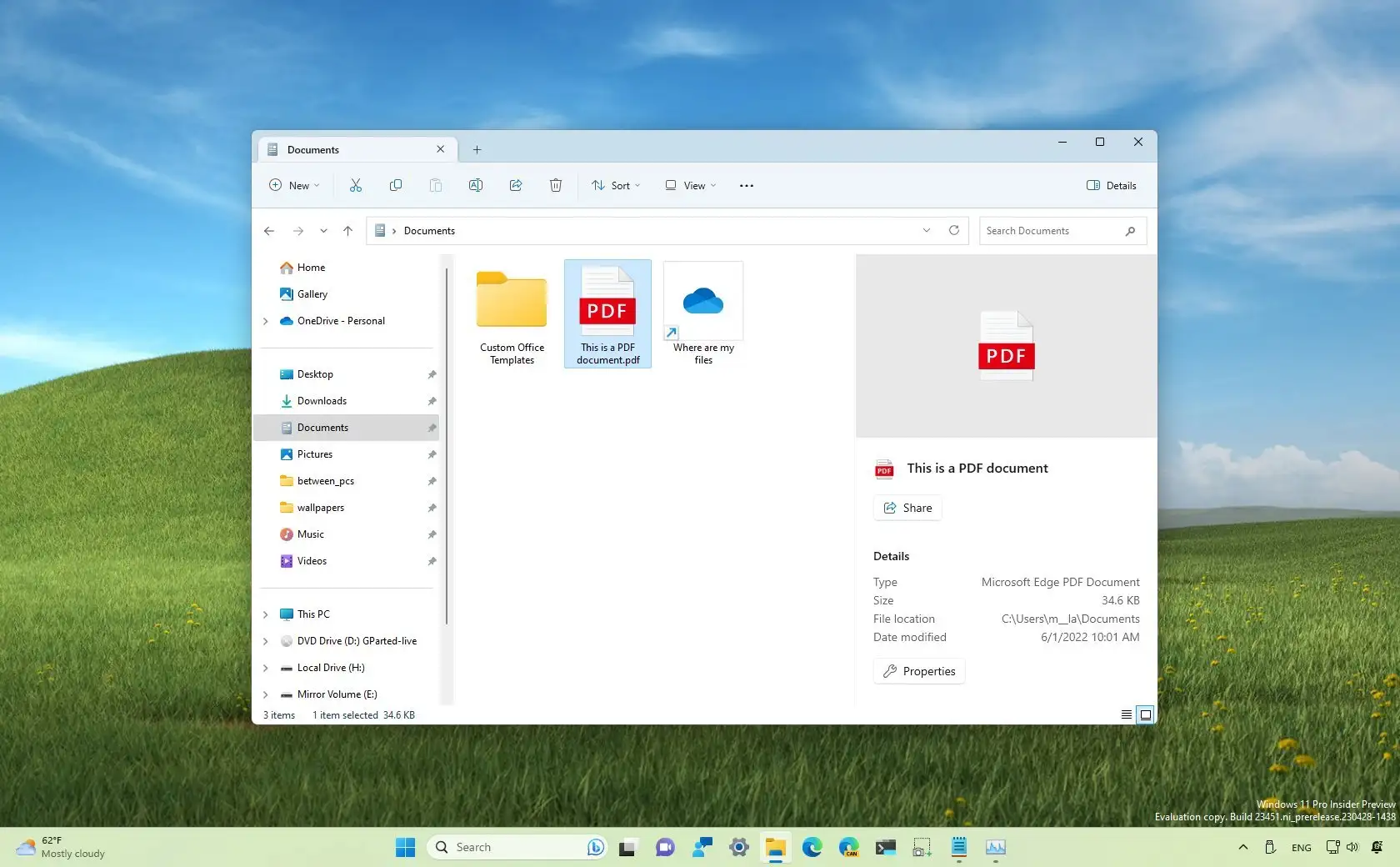Screen dimensions: 1400x867
Task: Open Snipping Tool from taskbar
Action: pos(922,847)
